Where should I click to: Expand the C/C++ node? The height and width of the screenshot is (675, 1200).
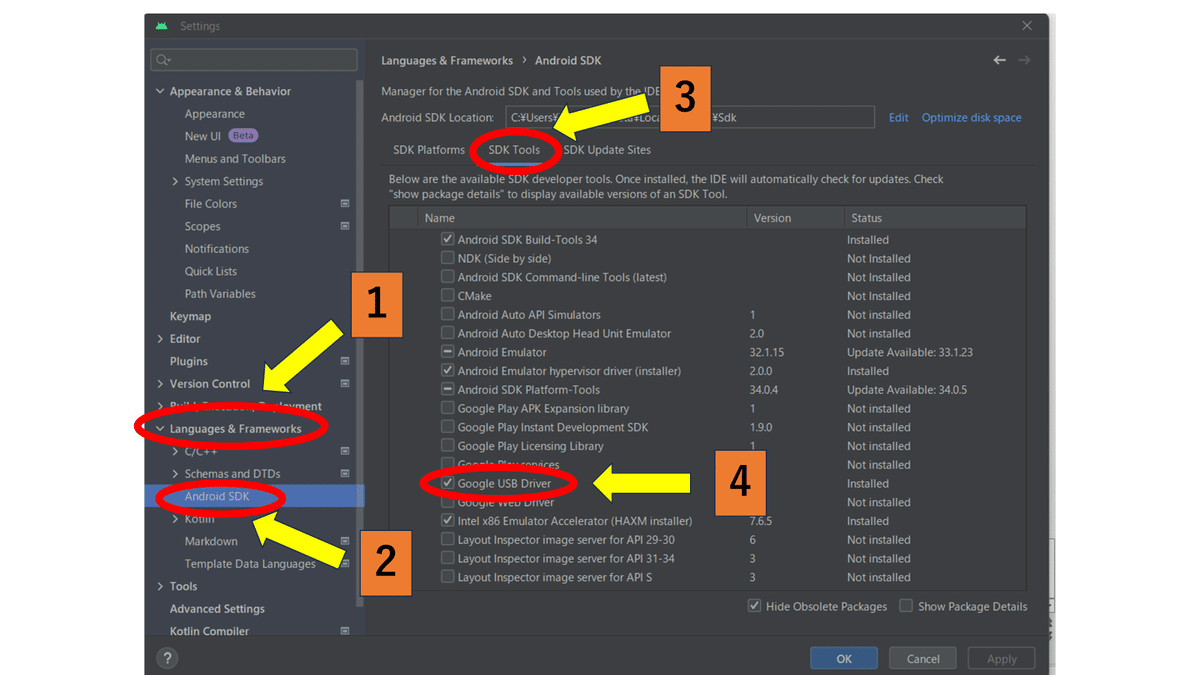[x=175, y=451]
